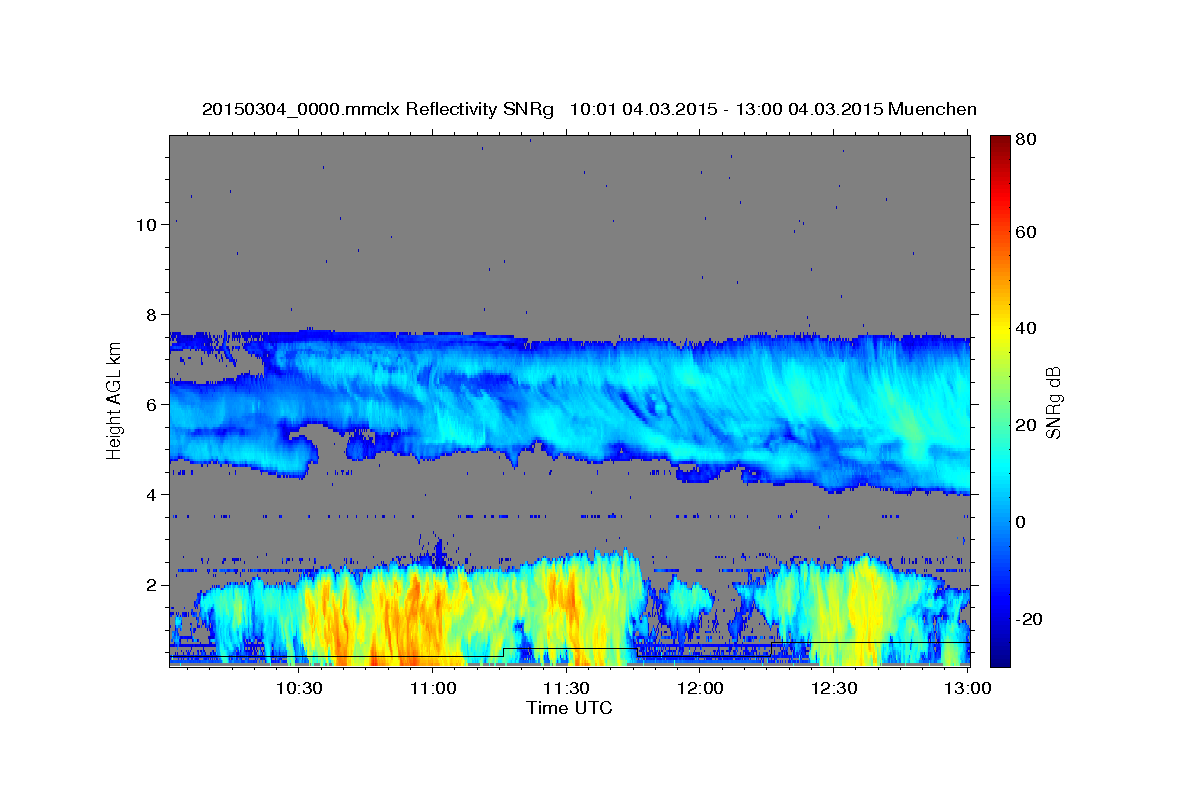Click the colorbar value -20
This screenshot has width=1200, height=800.
1032,619
